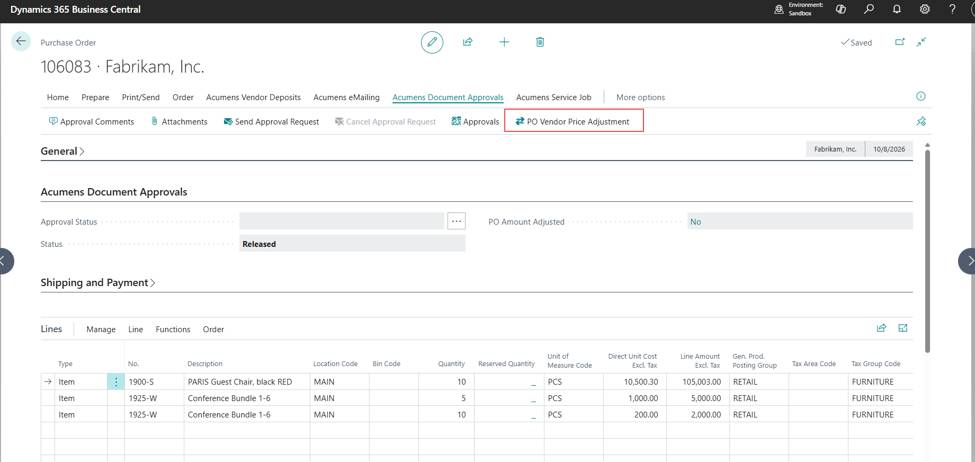975x462 pixels.
Task: Open row menu dots for 1900-S line
Action: click(x=116, y=382)
